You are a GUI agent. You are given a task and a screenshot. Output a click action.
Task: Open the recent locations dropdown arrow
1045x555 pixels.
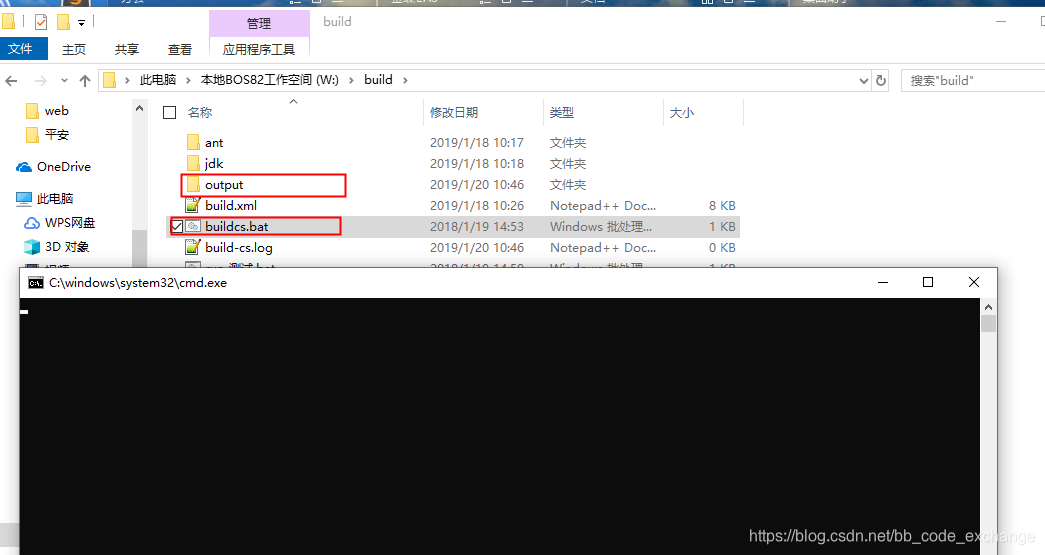(64, 81)
